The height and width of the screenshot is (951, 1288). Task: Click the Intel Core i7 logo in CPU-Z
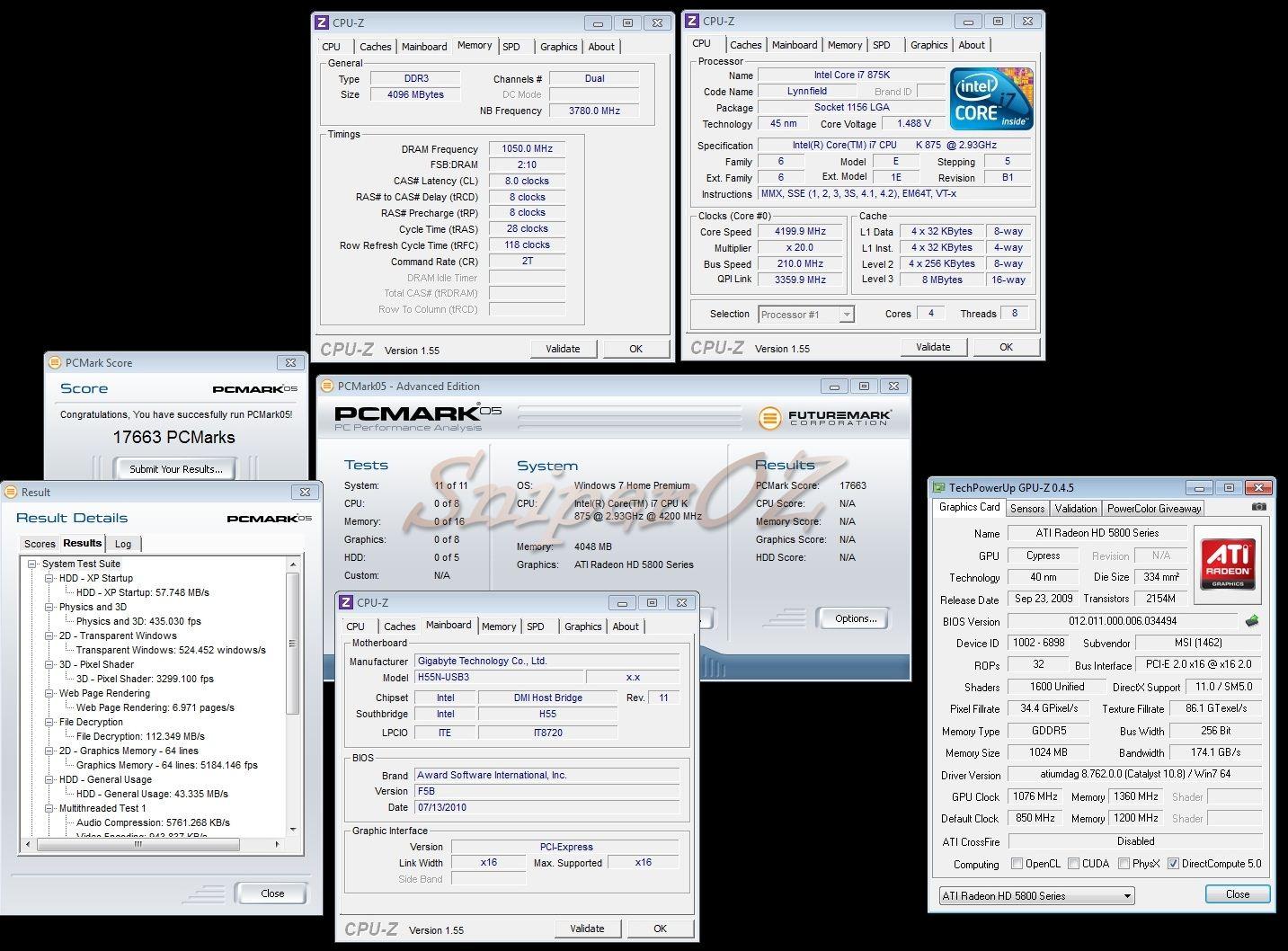point(990,99)
